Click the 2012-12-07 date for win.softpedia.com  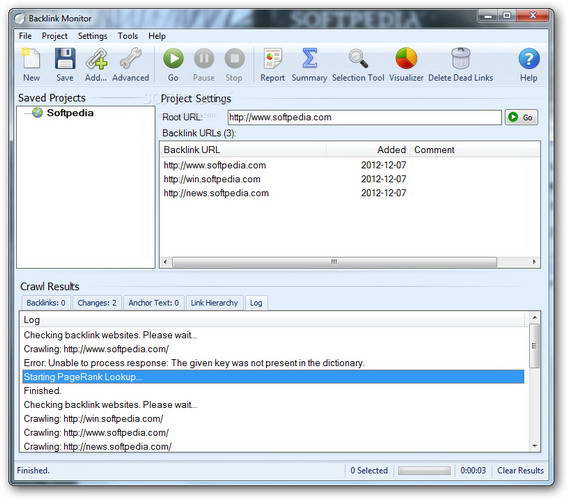tap(384, 179)
